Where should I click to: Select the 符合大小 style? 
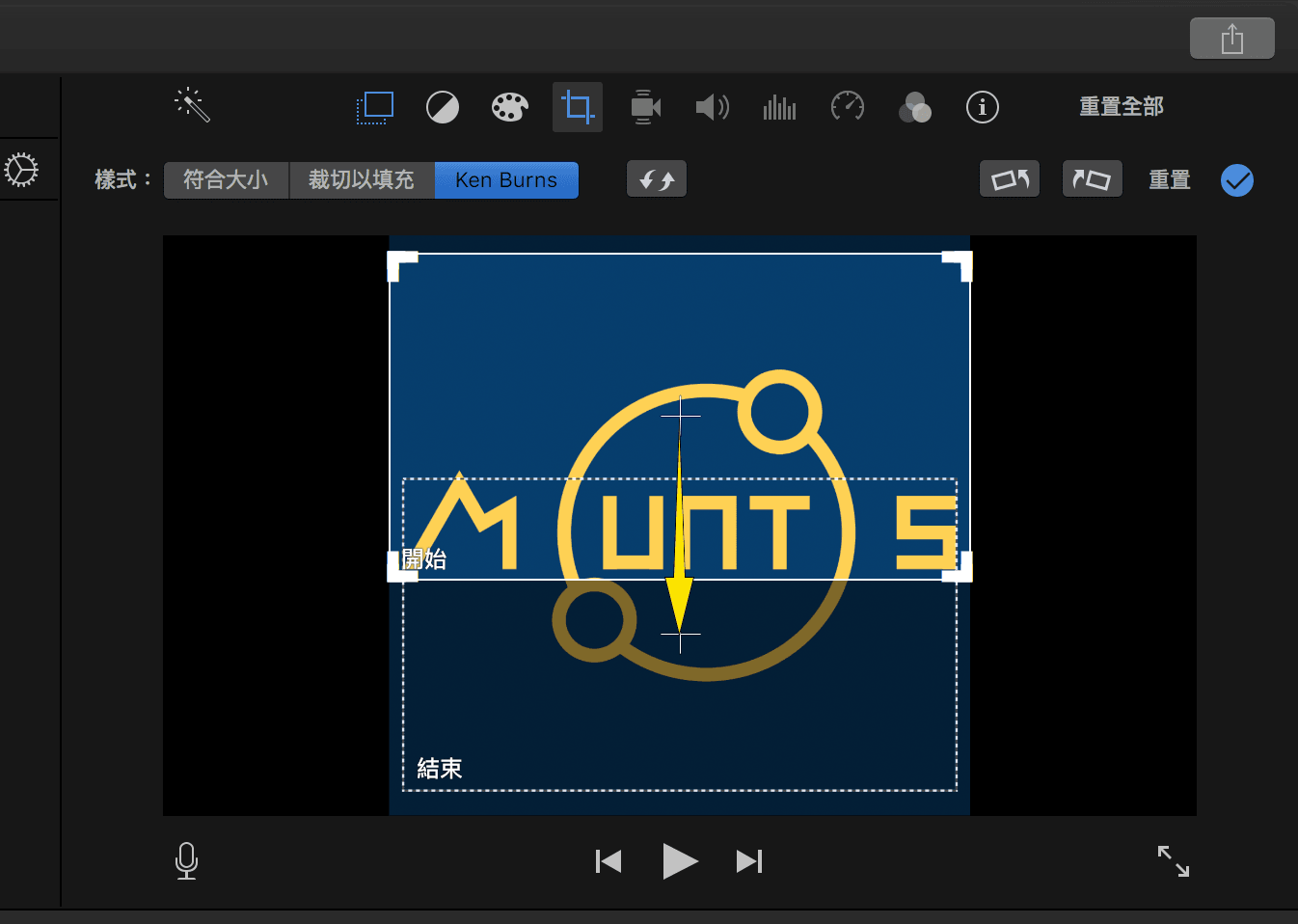(x=227, y=180)
